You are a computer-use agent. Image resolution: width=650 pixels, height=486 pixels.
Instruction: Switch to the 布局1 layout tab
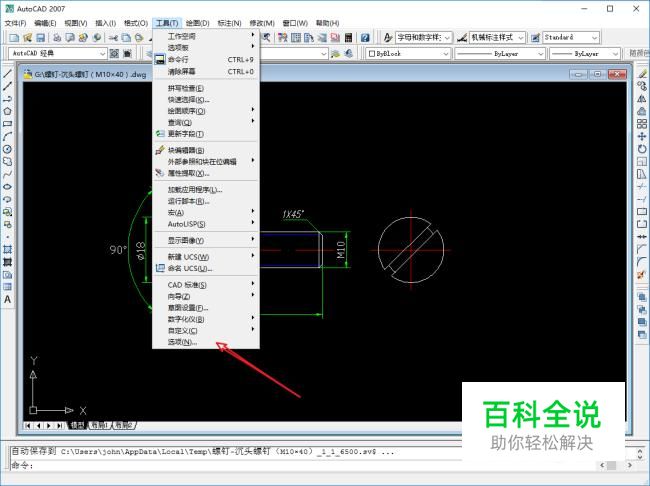tap(100, 425)
